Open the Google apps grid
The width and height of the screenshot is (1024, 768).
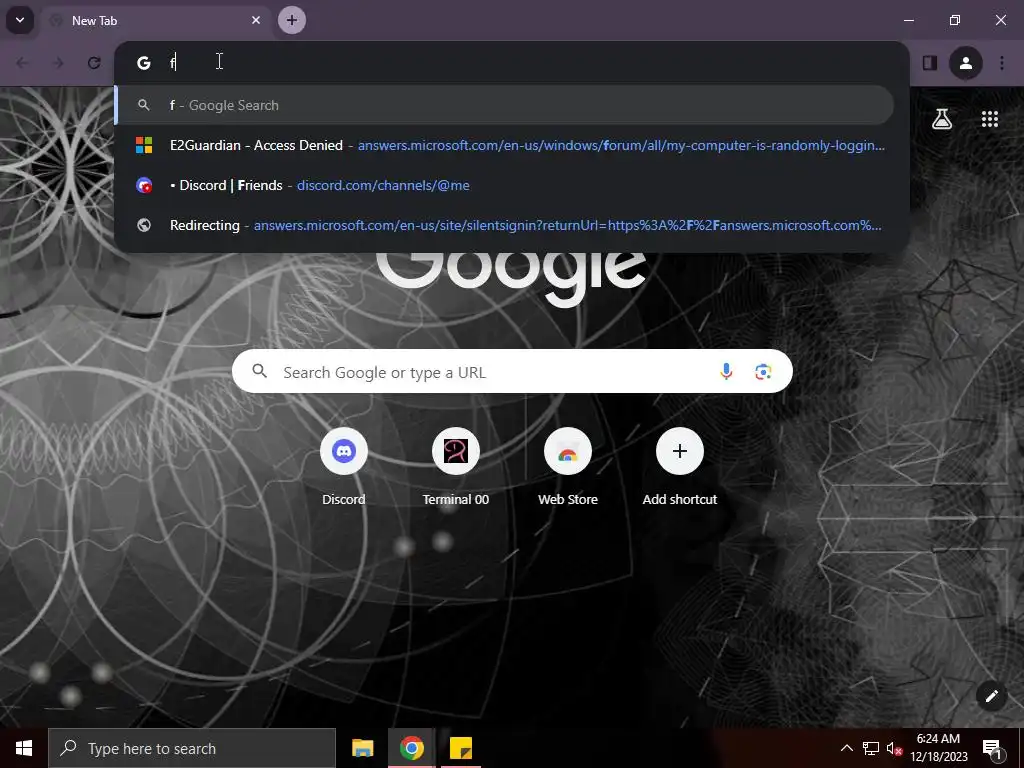pyautogui.click(x=990, y=119)
